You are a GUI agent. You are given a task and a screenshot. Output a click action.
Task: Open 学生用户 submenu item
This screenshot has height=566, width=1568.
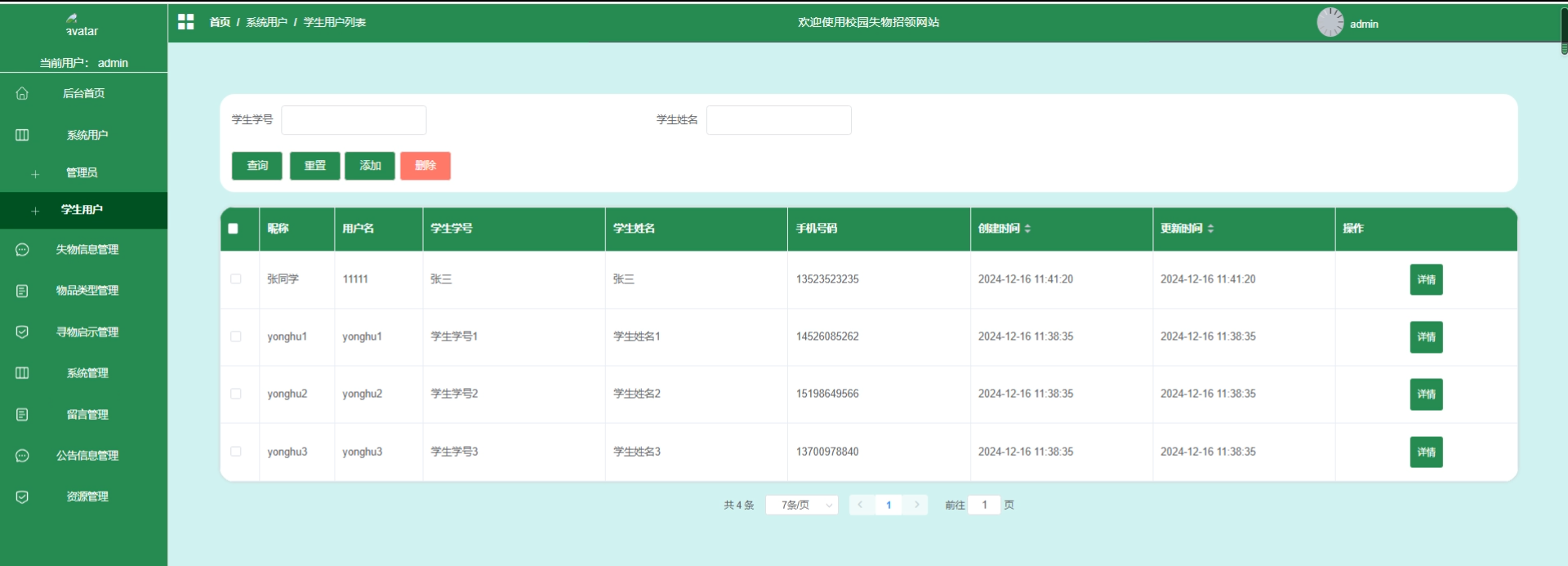[83, 210]
